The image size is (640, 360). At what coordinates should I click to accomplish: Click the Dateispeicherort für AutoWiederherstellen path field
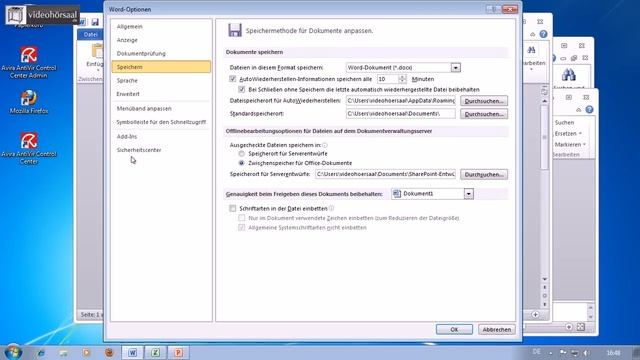click(400, 100)
